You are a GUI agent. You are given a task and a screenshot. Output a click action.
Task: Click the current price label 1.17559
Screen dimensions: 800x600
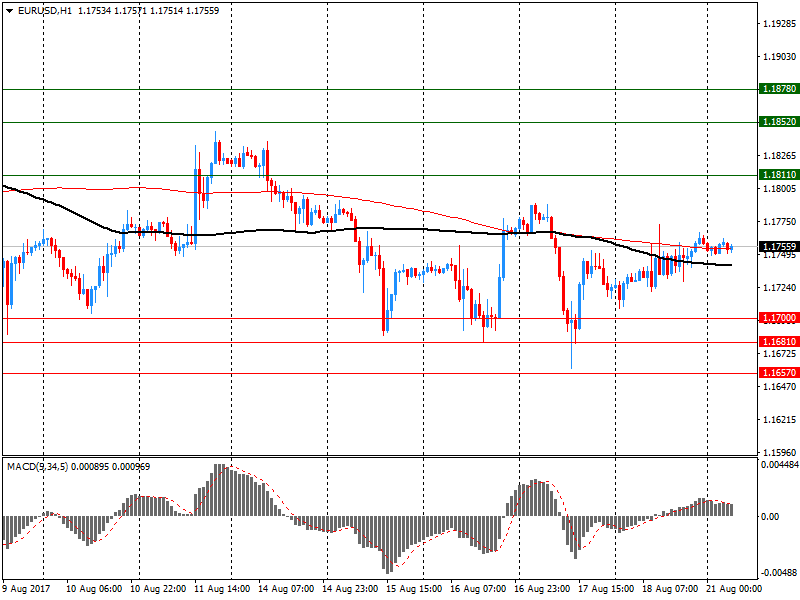point(779,247)
